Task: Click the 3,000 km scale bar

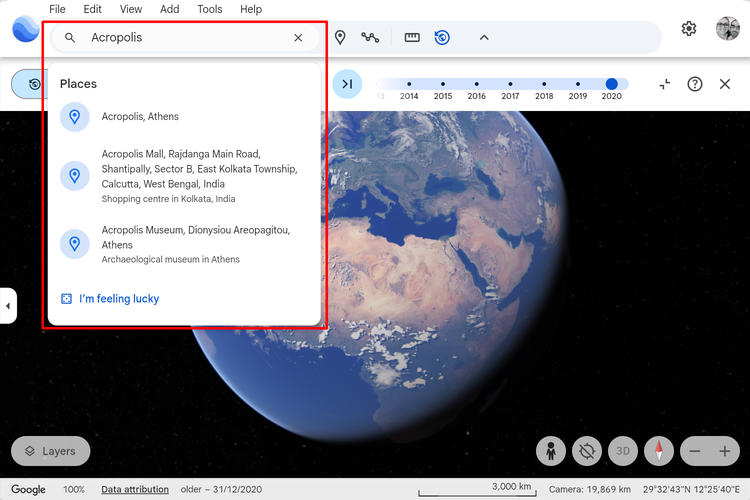Action: [477, 489]
